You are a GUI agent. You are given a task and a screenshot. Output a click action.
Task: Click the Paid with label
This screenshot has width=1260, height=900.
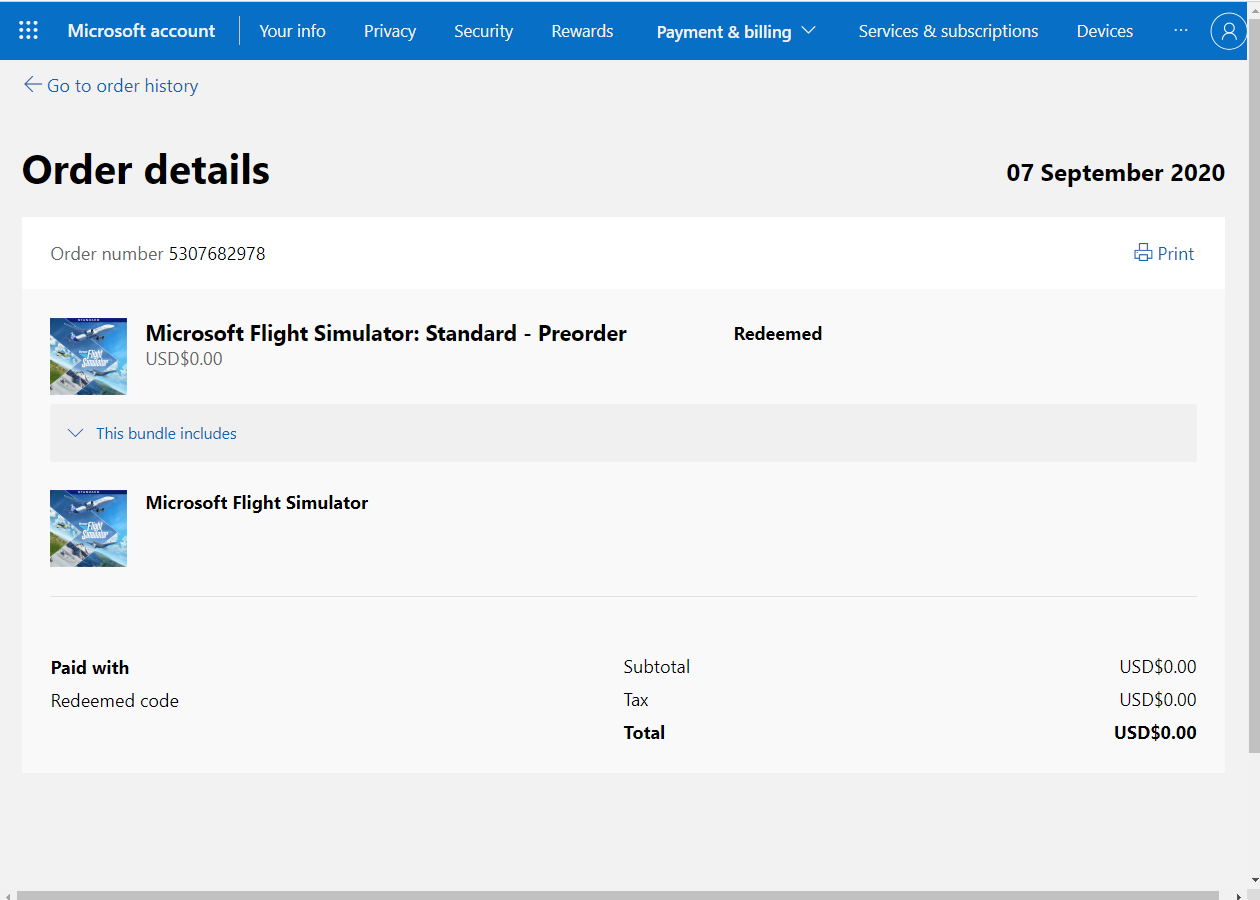[90, 668]
